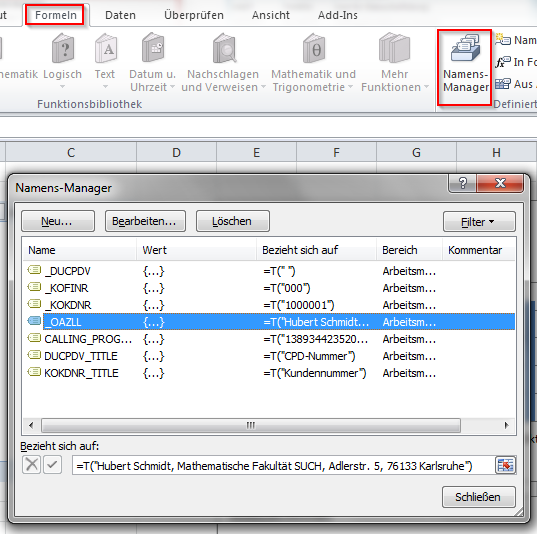Open Mathematik und Trigonometrie functions icon
Screen dimensions: 537x534
pos(314,48)
